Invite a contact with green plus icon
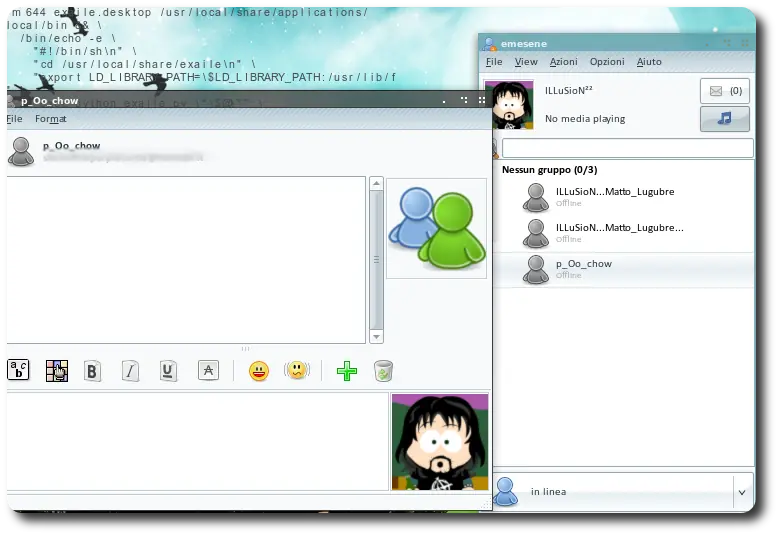Viewport: 779px width, 536px height. pos(347,371)
